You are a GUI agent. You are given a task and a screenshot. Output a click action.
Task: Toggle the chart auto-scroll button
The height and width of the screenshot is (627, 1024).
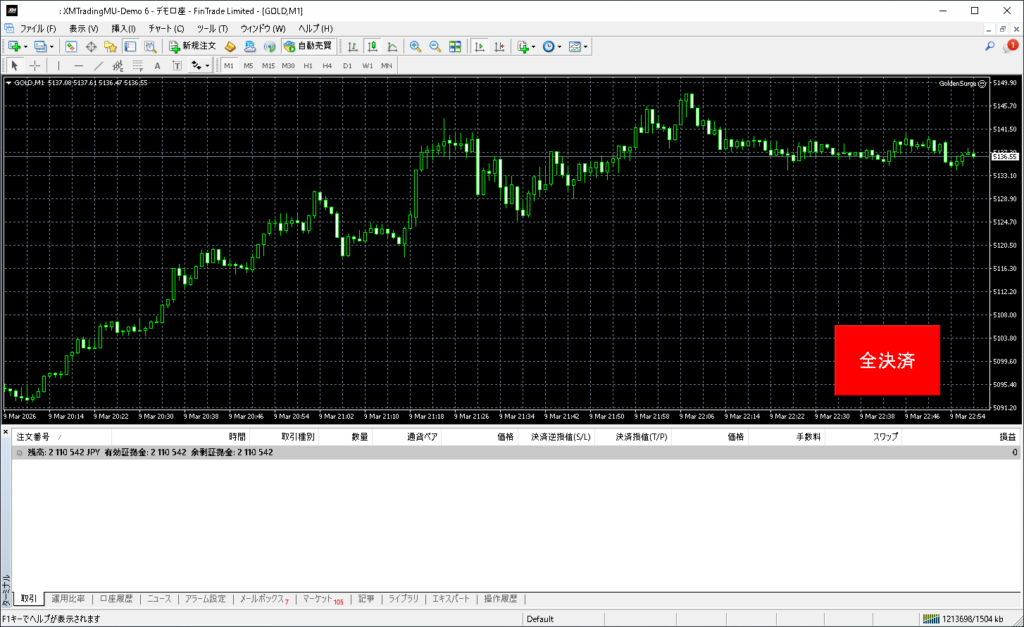pos(479,46)
